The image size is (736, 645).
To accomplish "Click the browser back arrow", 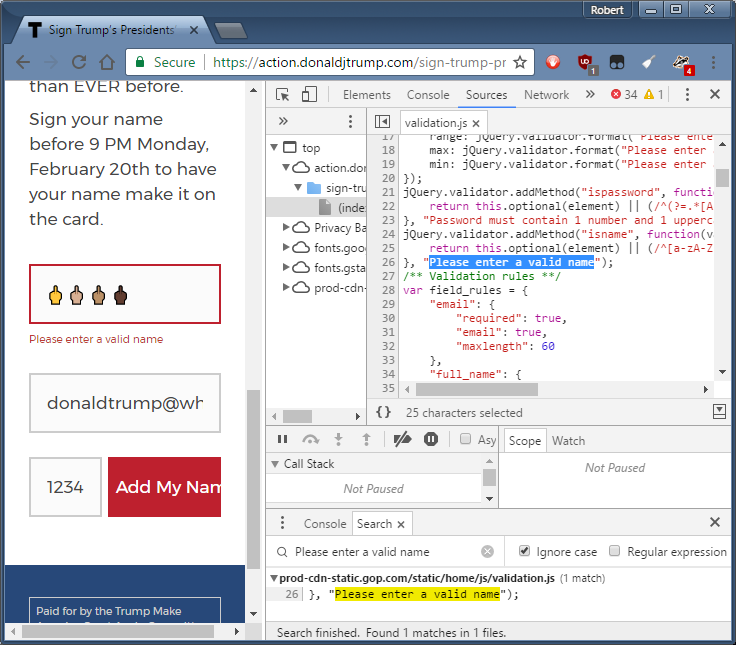I will tap(22, 62).
